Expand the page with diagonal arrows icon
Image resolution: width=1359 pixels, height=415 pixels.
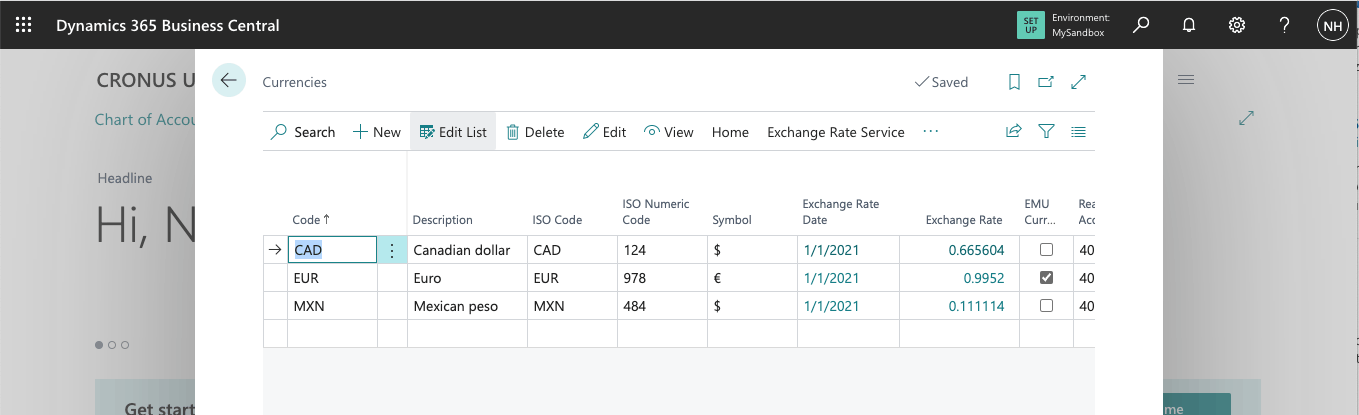[1079, 82]
